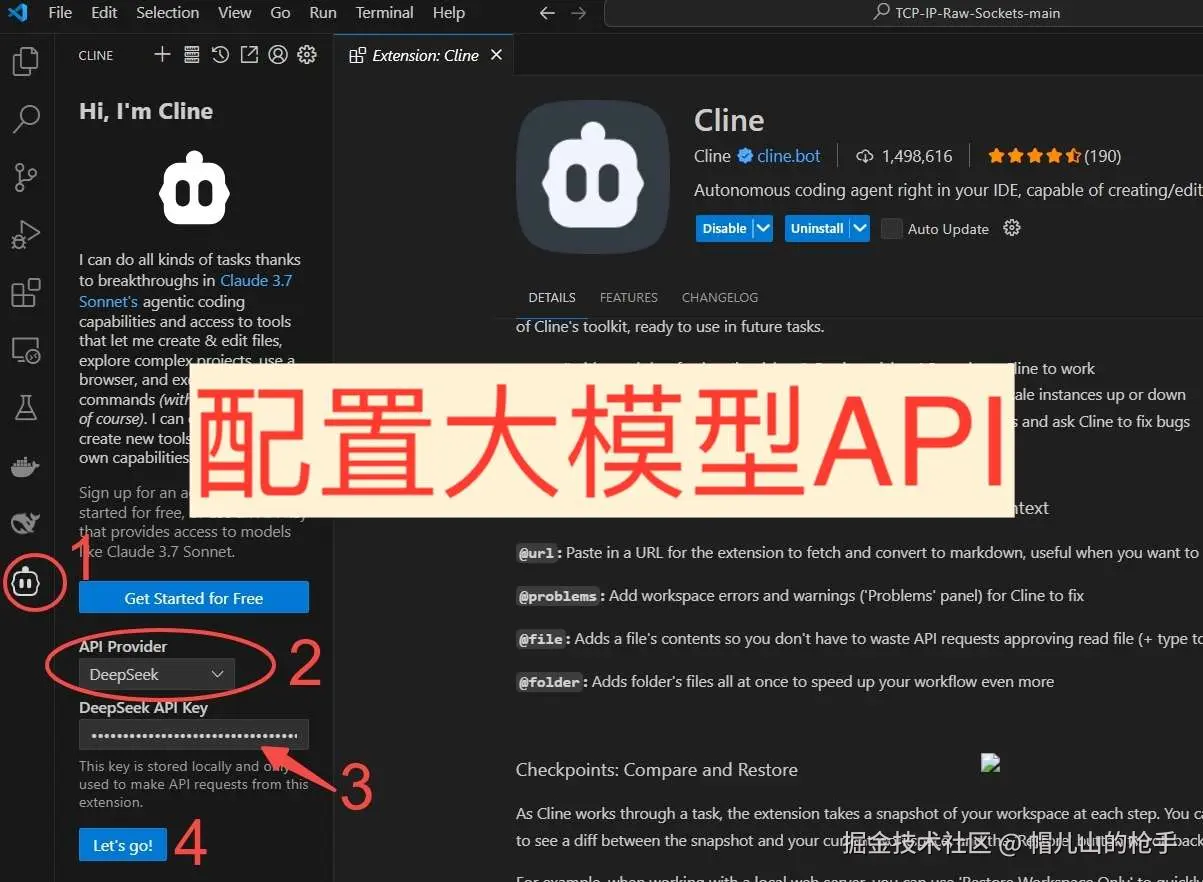
Task: Open the cline.bot publisher link
Action: (789, 156)
